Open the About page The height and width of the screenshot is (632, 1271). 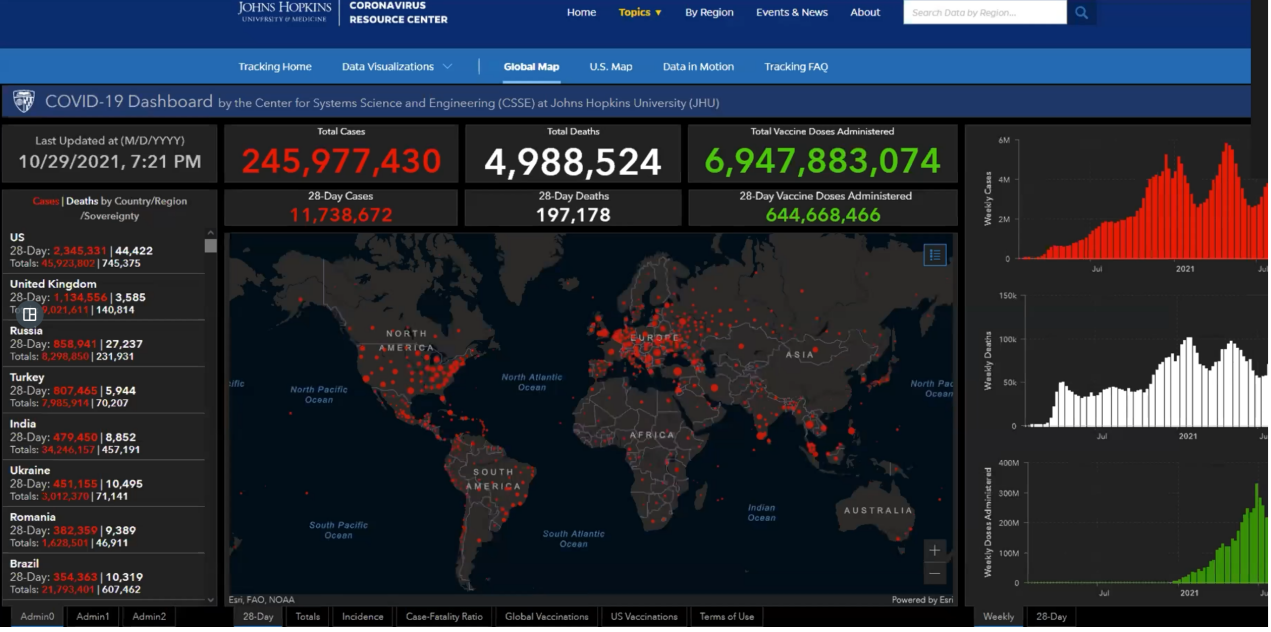[865, 13]
